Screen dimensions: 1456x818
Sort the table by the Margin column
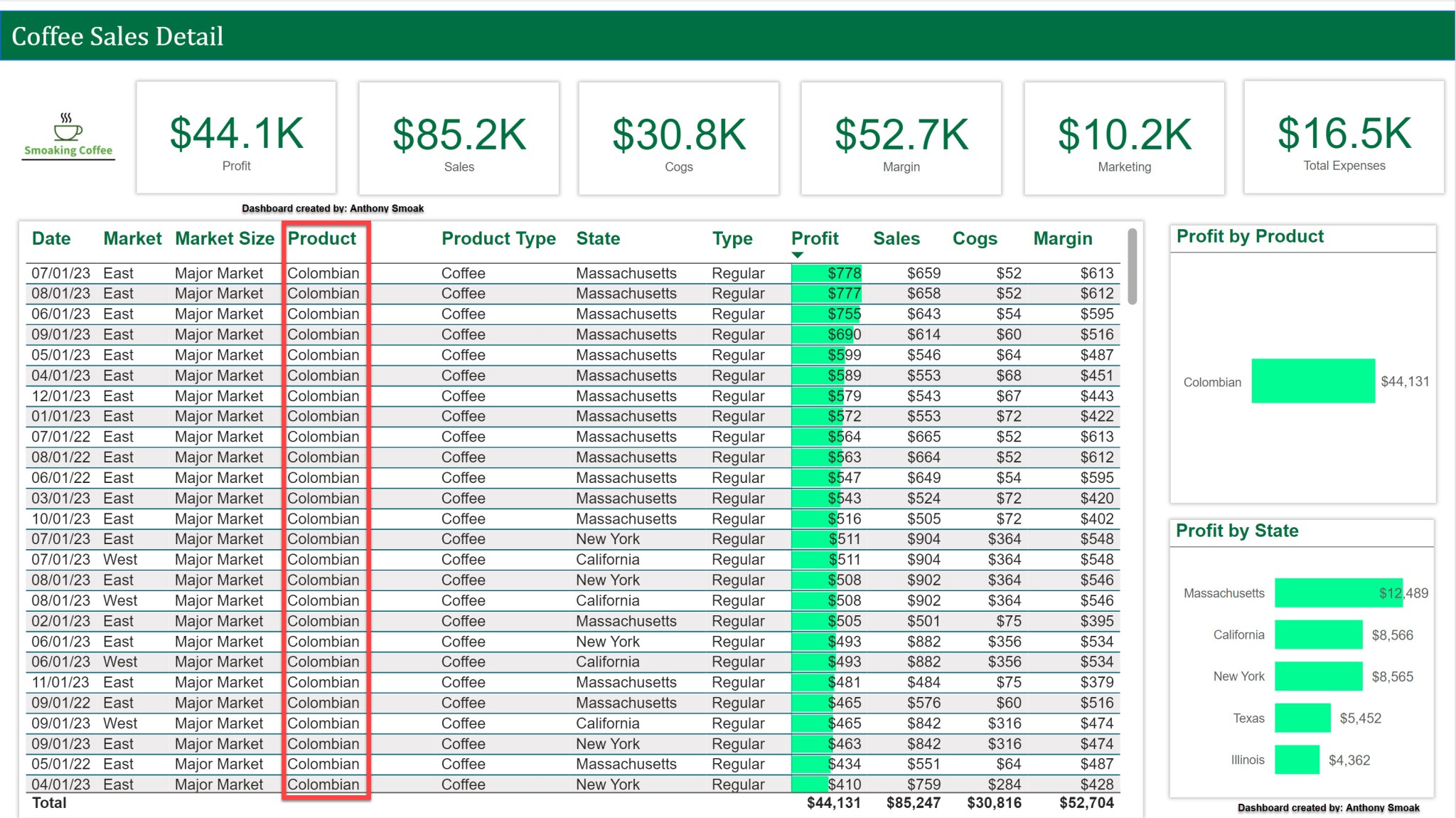point(1062,238)
